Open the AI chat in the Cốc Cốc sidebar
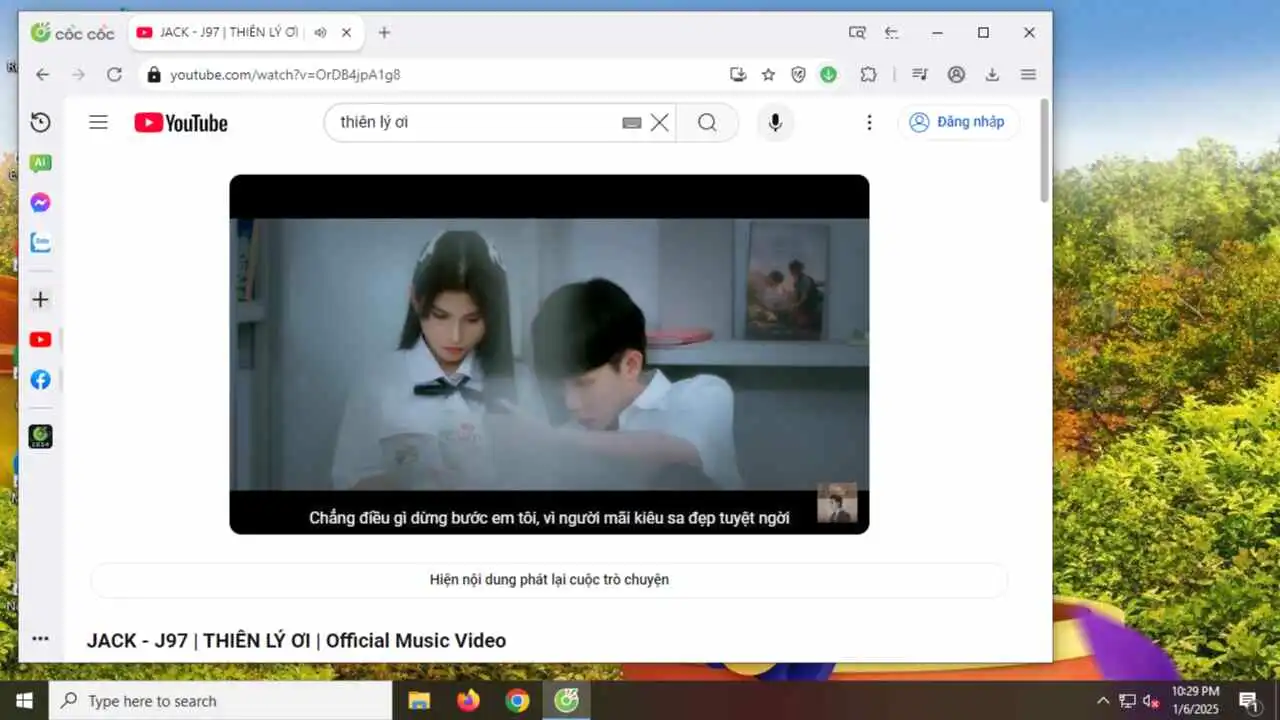 [40, 163]
